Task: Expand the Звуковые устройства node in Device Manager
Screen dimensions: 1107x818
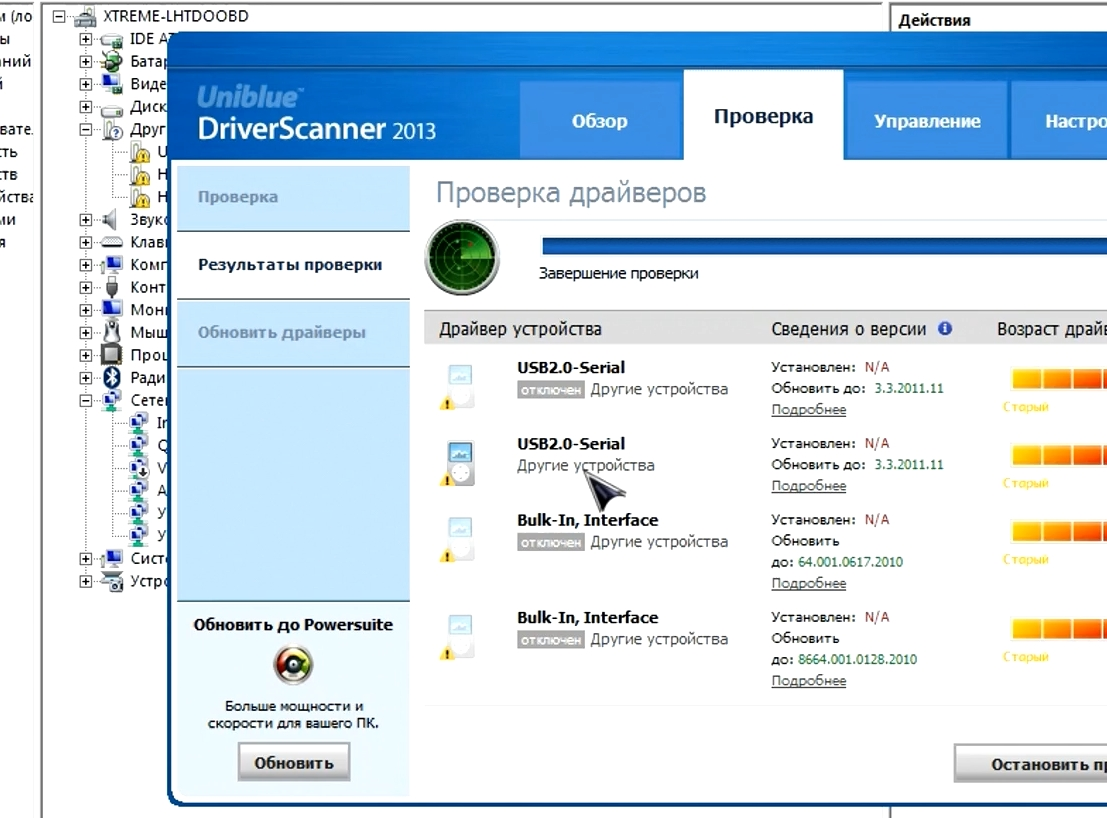Action: [x=85, y=219]
